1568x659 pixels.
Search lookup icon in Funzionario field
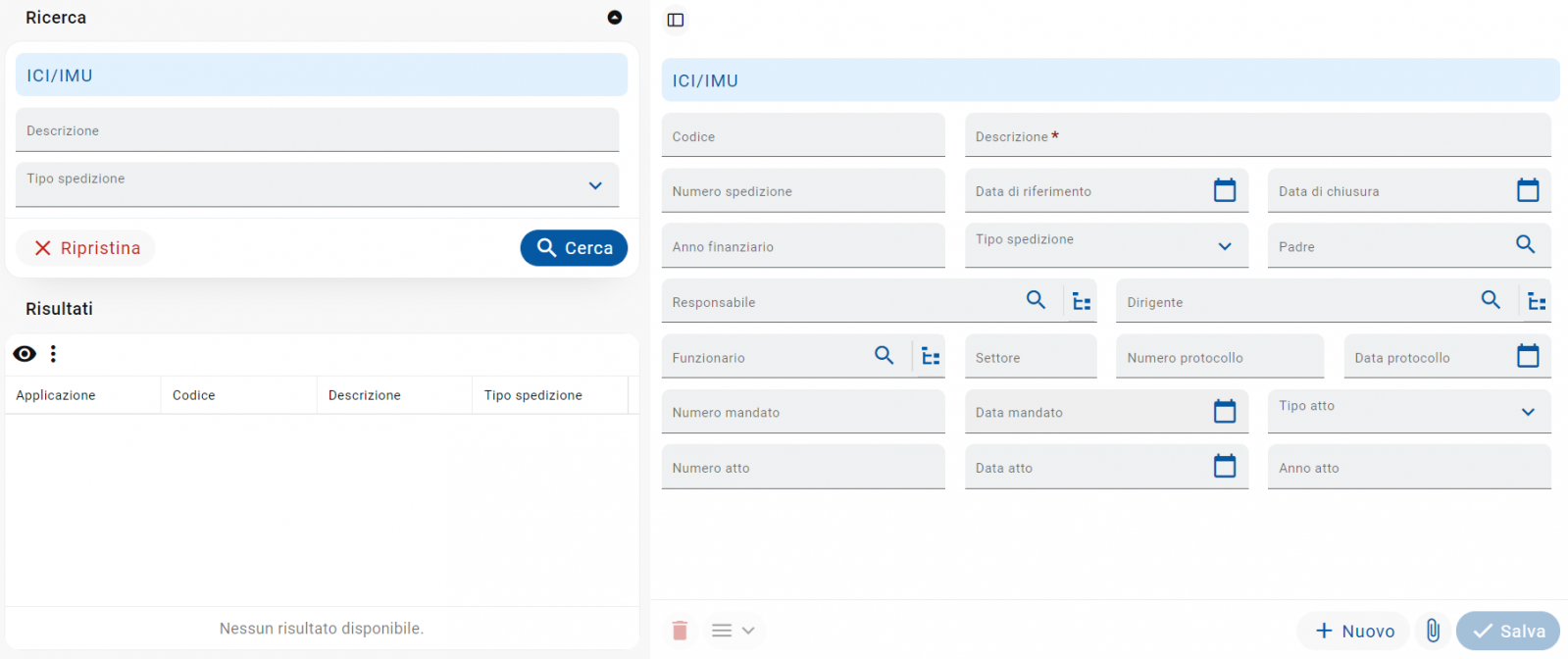pyautogui.click(x=884, y=355)
